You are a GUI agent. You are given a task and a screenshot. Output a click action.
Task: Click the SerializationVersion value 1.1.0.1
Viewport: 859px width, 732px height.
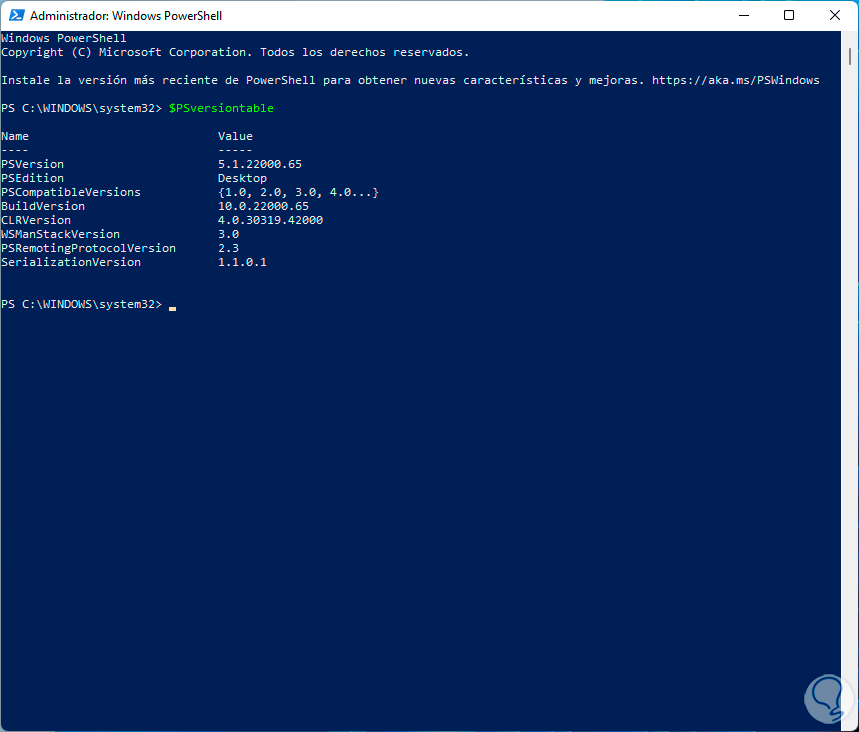242,262
